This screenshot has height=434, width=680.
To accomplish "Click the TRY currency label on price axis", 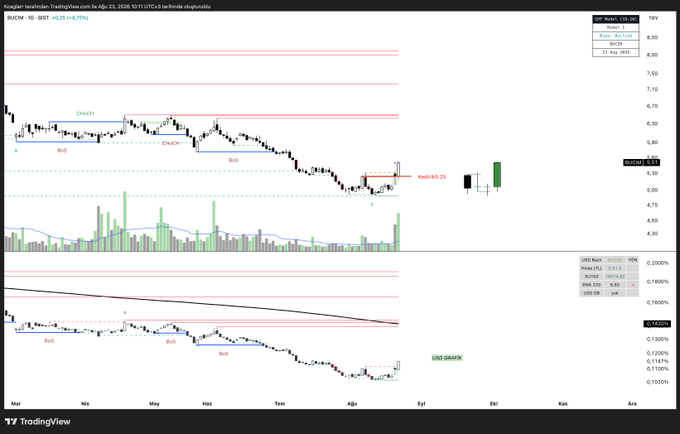I will (x=653, y=18).
